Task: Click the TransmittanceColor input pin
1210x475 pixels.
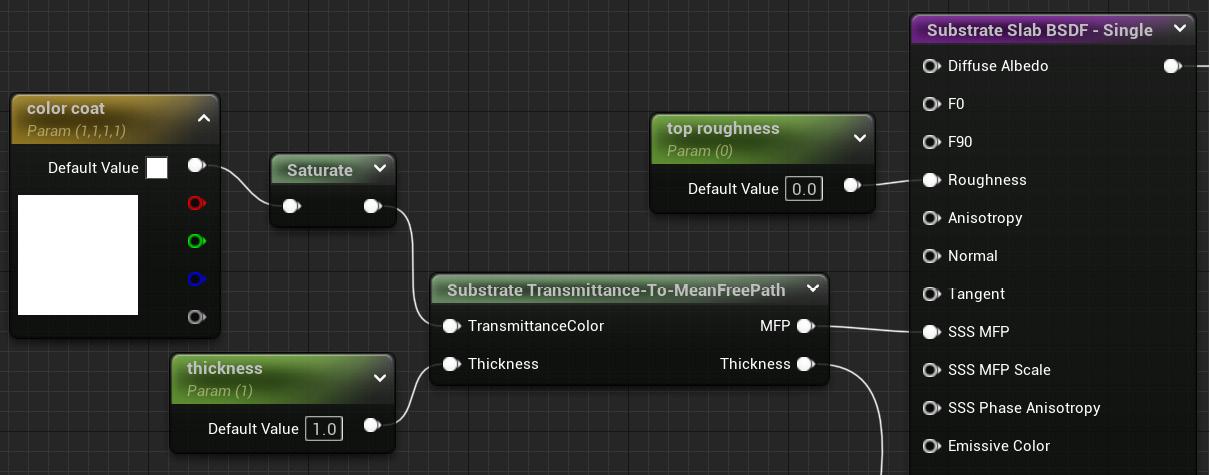Action: click(451, 326)
